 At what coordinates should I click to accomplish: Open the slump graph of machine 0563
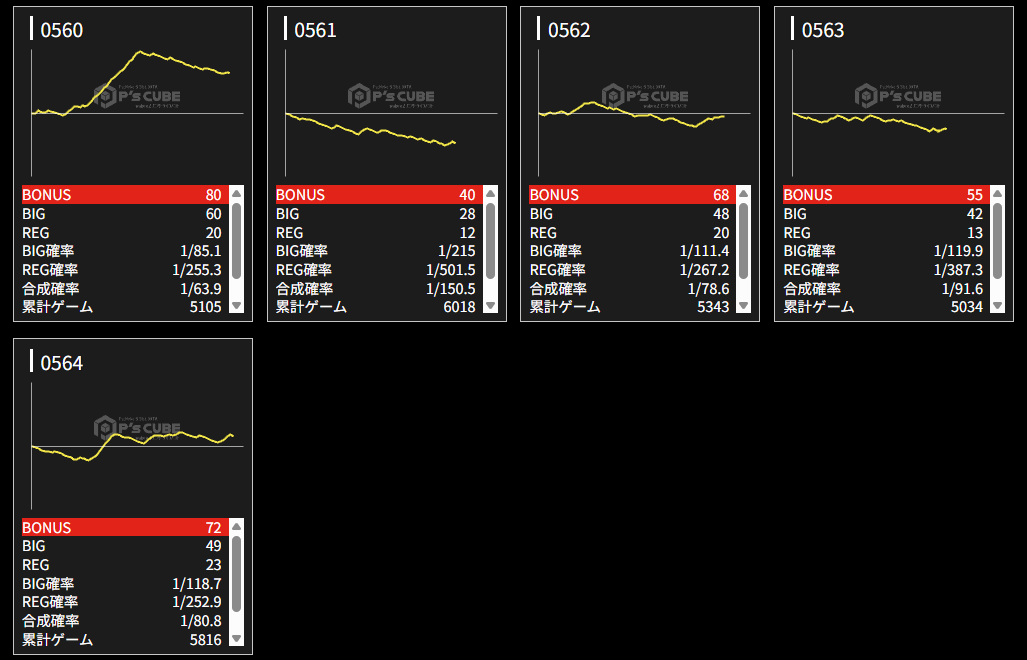(x=899, y=113)
